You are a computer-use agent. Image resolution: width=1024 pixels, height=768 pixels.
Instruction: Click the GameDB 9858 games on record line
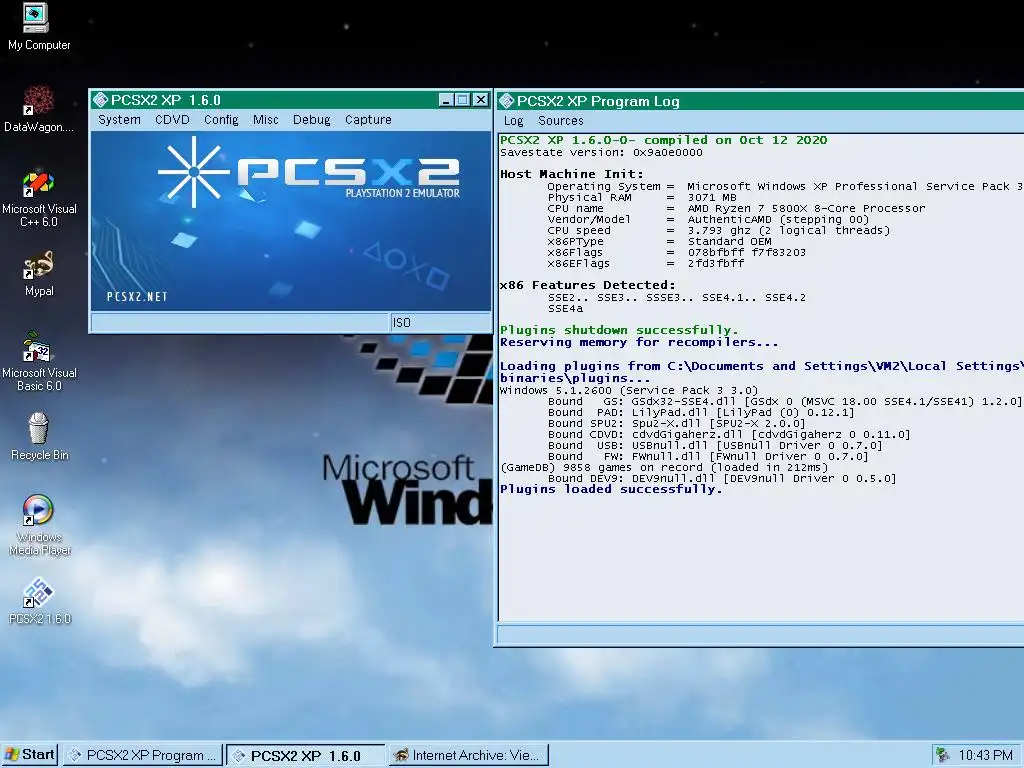coord(664,468)
